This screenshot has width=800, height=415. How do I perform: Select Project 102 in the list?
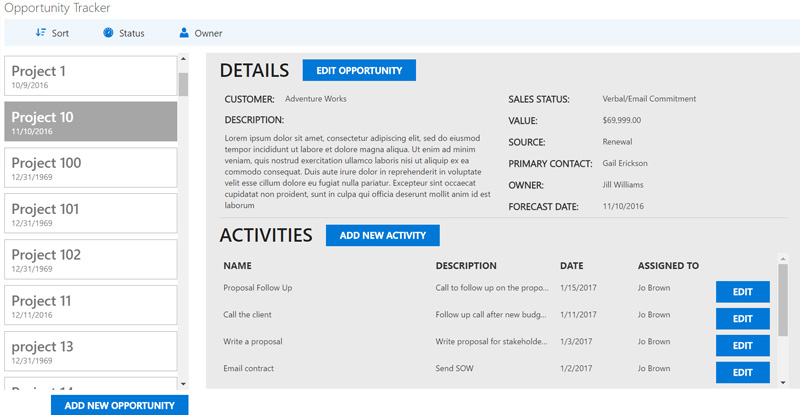(91, 259)
